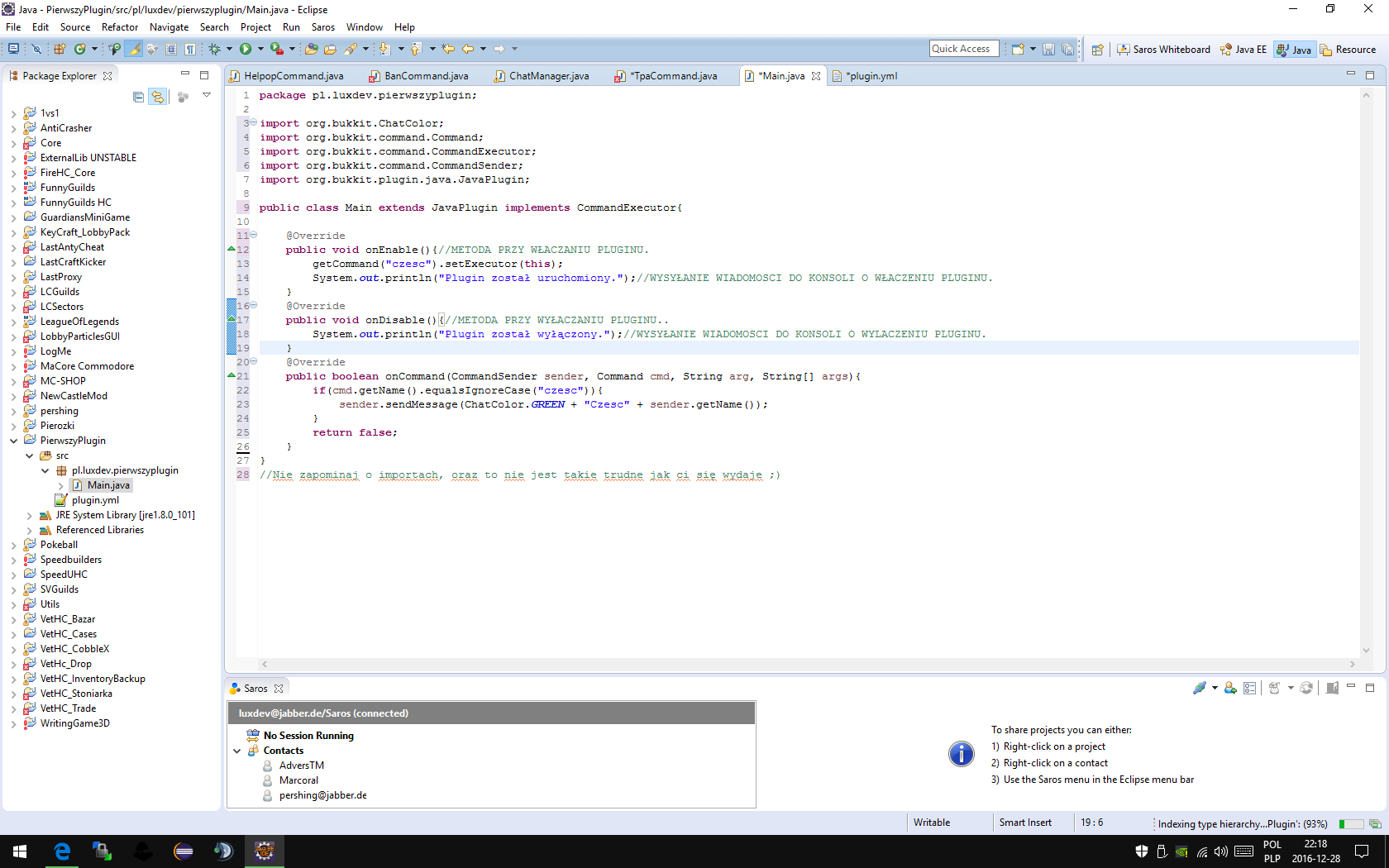
Task: Click the indexing progress bar in status bar
Action: 1351,823
